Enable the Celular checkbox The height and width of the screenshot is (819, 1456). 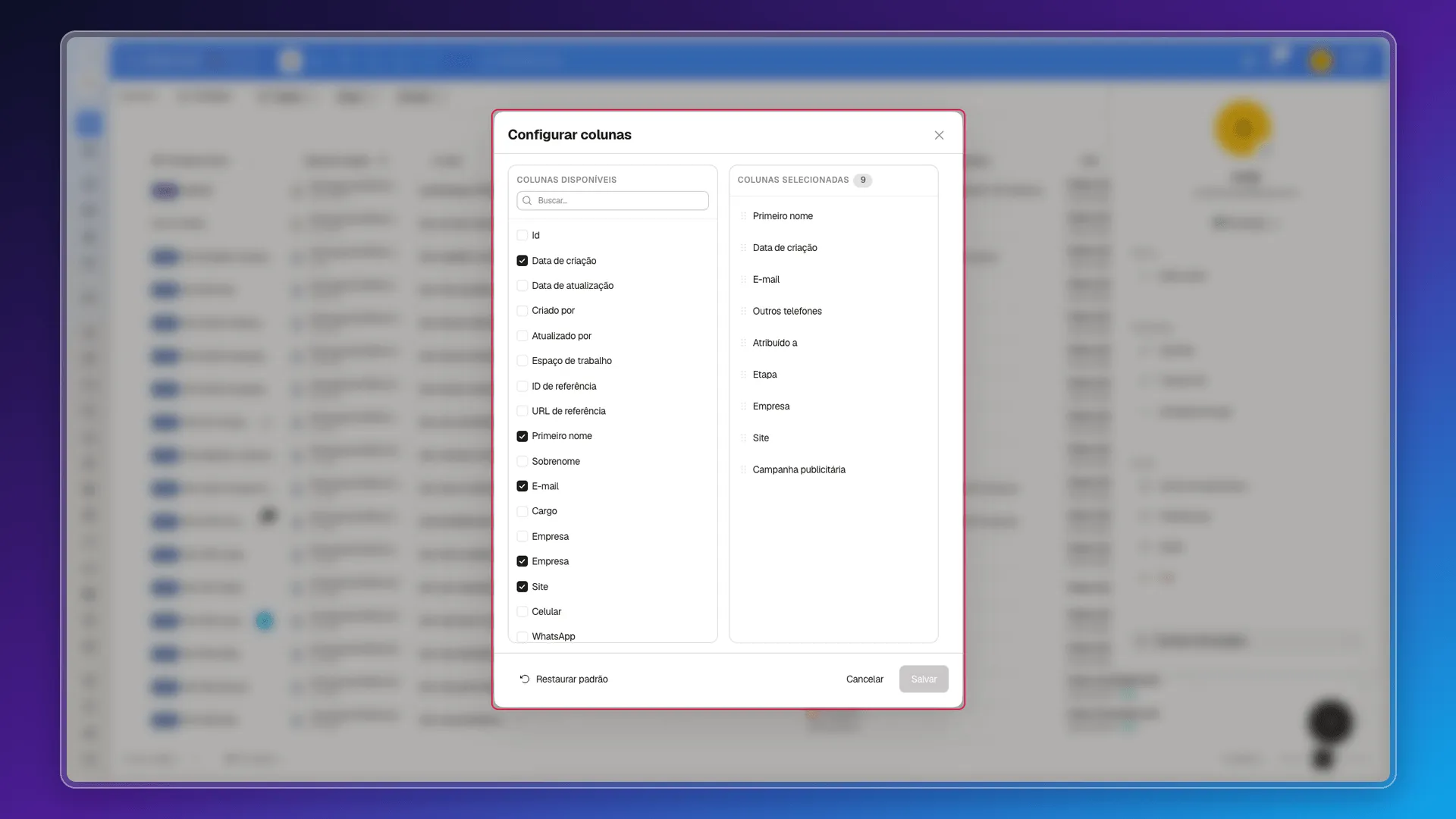[x=522, y=612]
